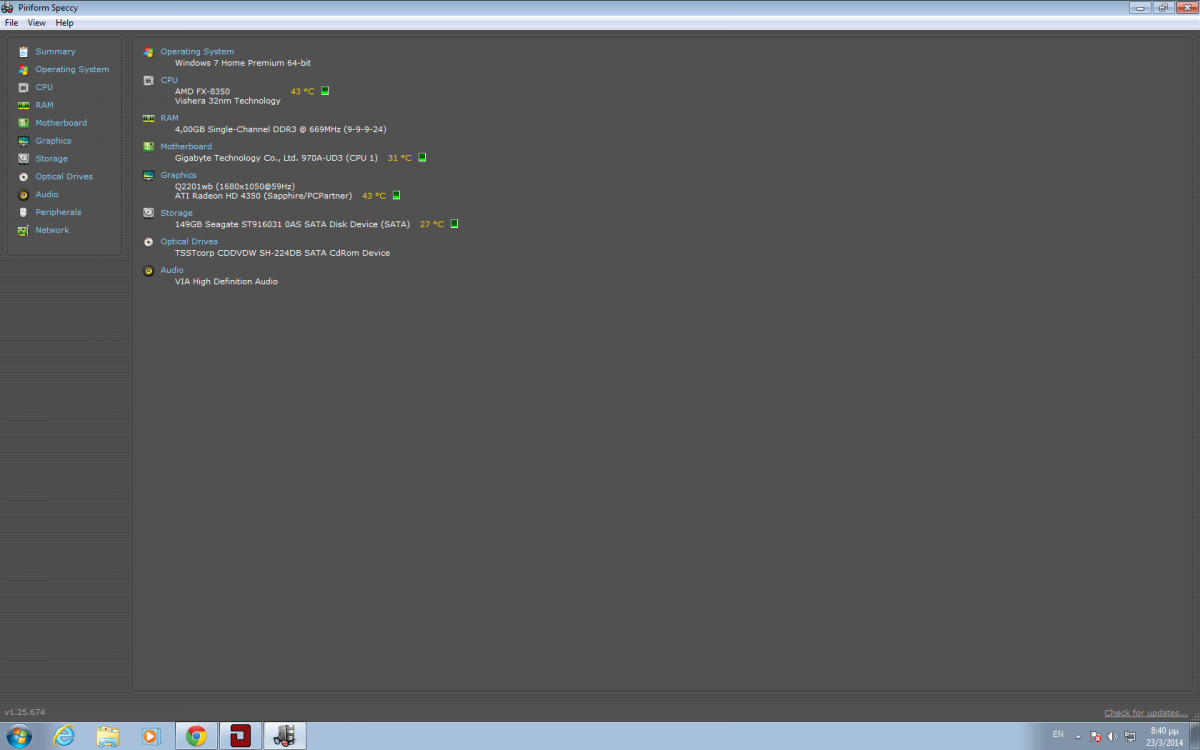Select the Graphics monitor icon in sidebar
Viewport: 1200px width, 750px height.
(x=23, y=141)
